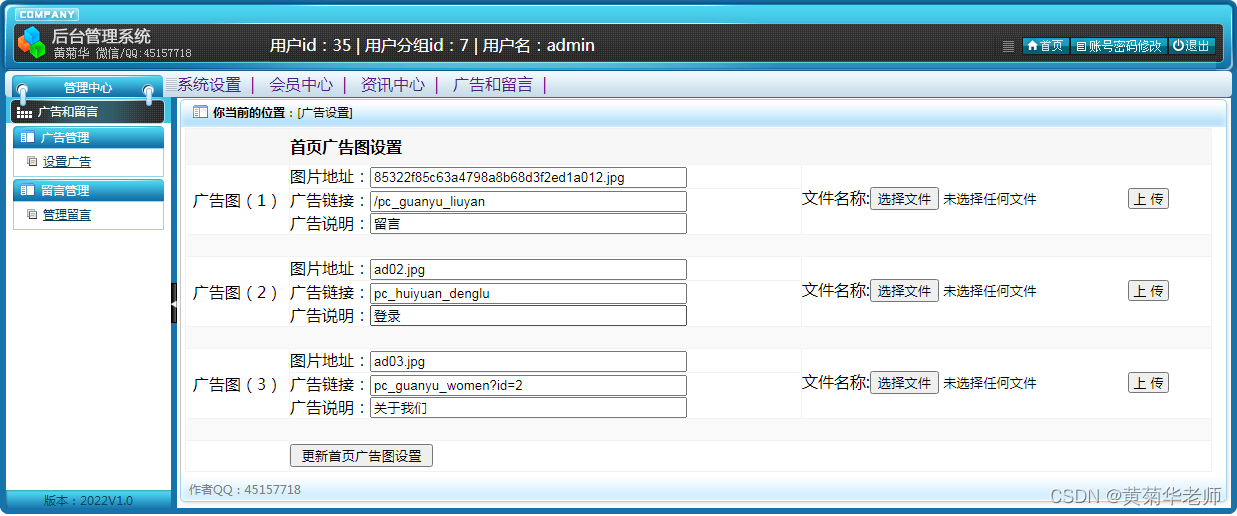The height and width of the screenshot is (516, 1237).
Task: Focus the 图片地址 field containing ad03.jpg
Action: [528, 361]
